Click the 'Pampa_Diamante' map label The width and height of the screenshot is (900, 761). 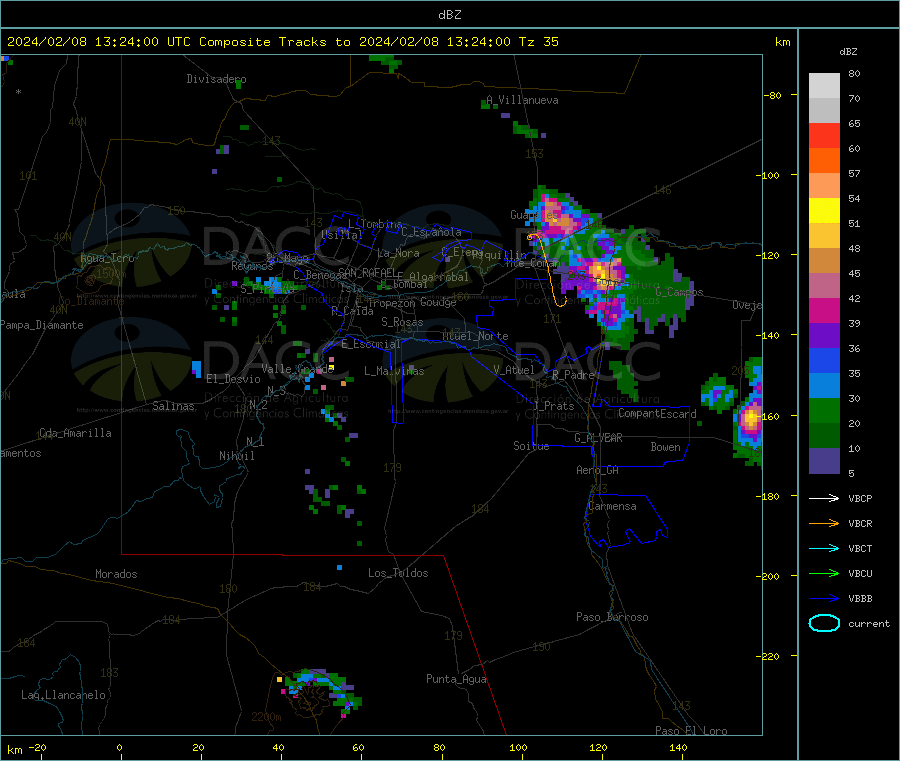[41, 325]
